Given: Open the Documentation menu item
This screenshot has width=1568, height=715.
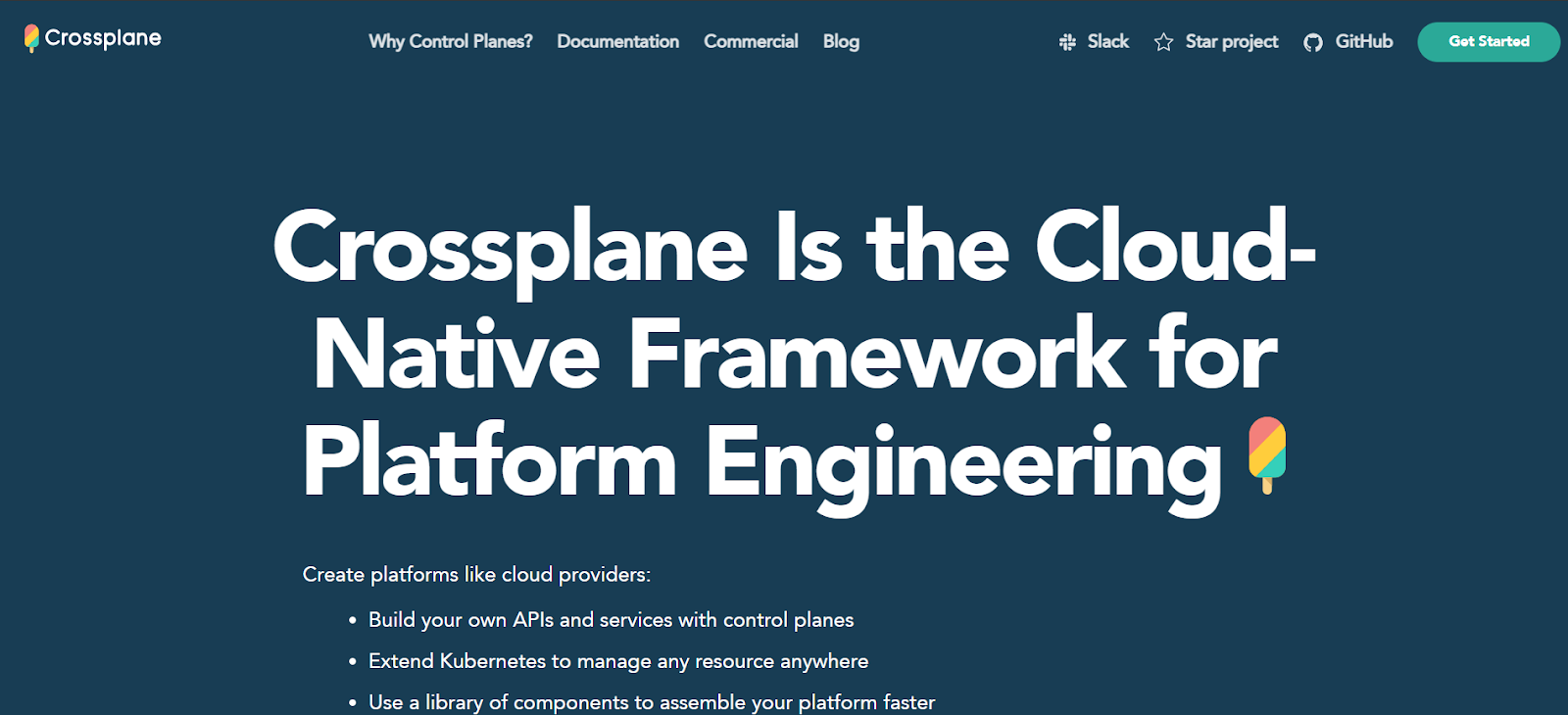Looking at the screenshot, I should coord(618,41).
